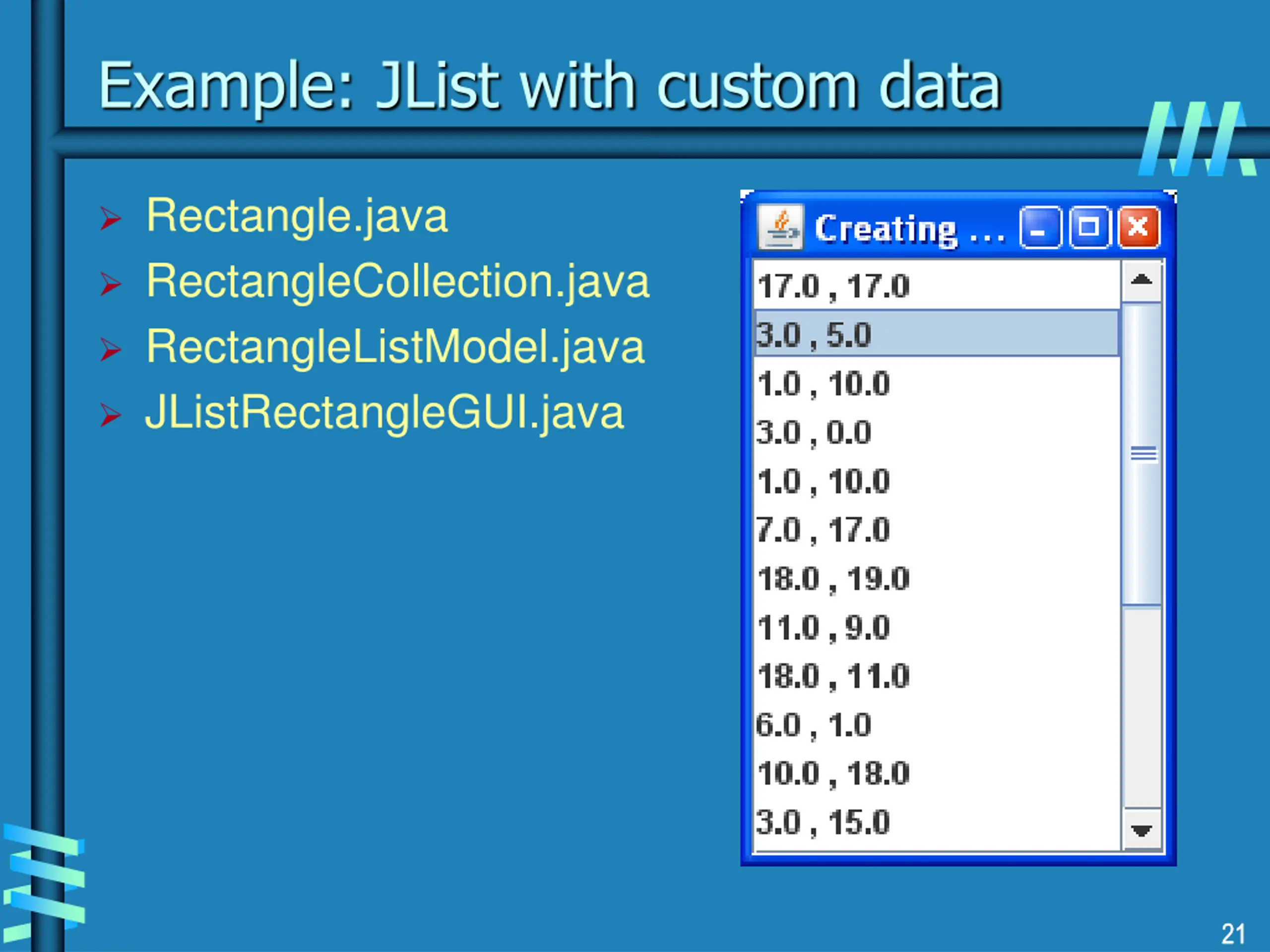Click the JListRectangleGUI.java bullet text

click(x=384, y=413)
